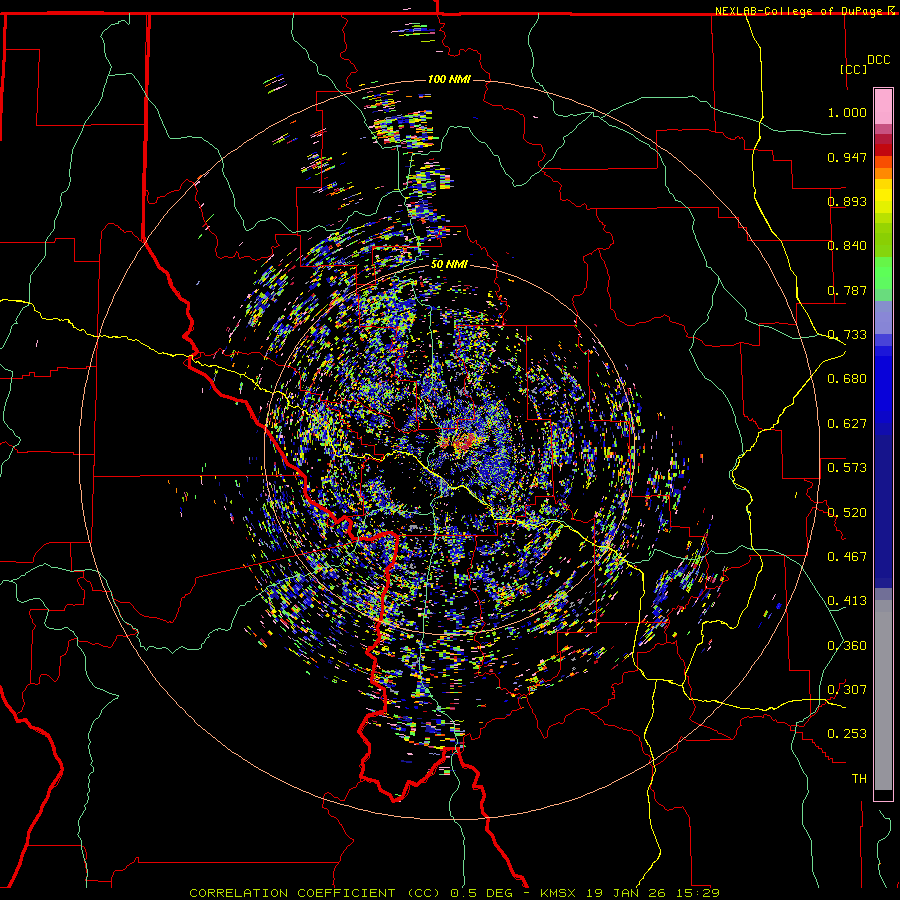The width and height of the screenshot is (900, 900).
Task: Click the 50 NMI range ring label
Action: pyautogui.click(x=449, y=265)
